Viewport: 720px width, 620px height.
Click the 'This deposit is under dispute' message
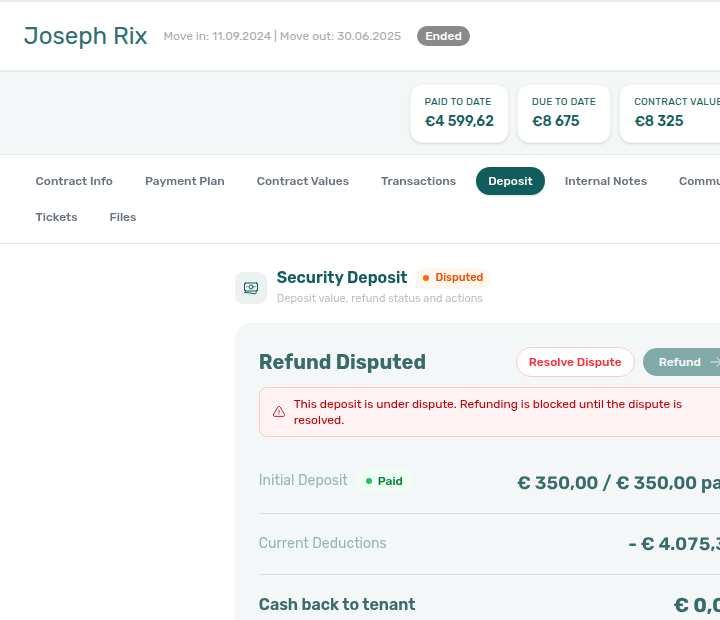(488, 412)
